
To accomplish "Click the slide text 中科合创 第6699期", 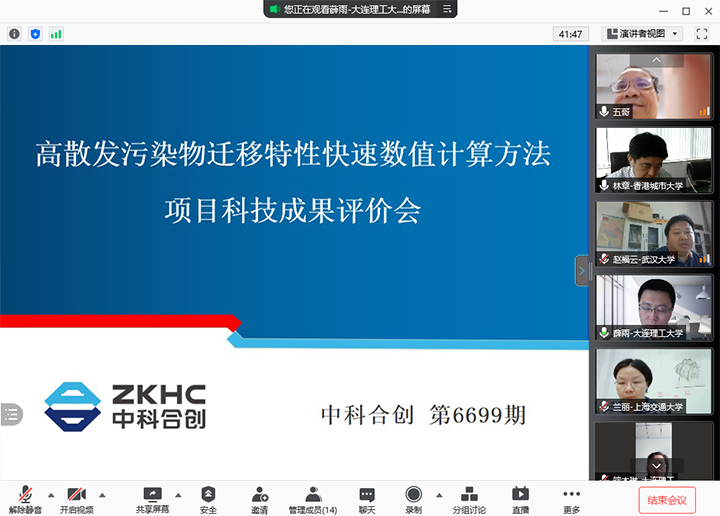I will click(423, 415).
